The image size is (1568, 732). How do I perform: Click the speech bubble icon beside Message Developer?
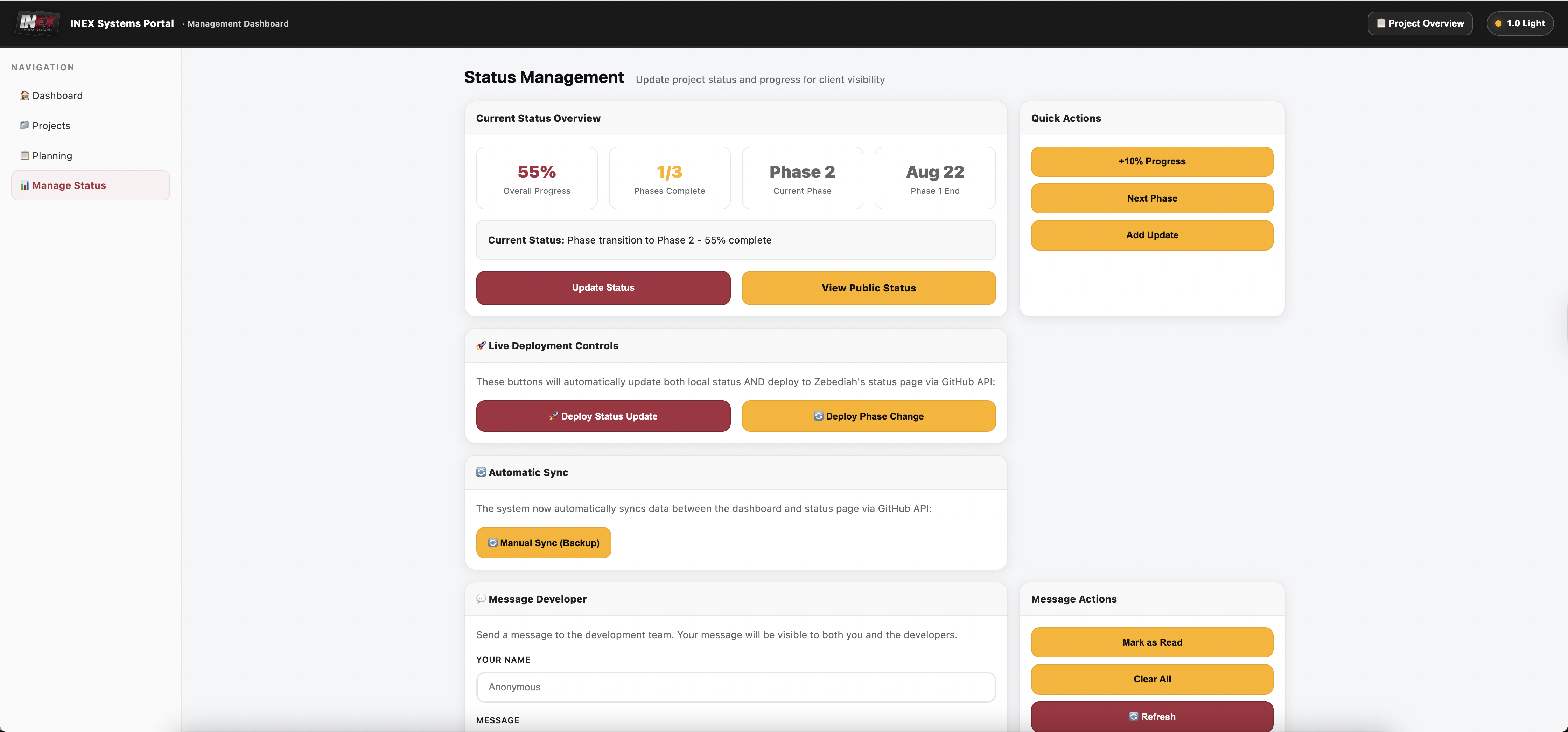tap(481, 599)
